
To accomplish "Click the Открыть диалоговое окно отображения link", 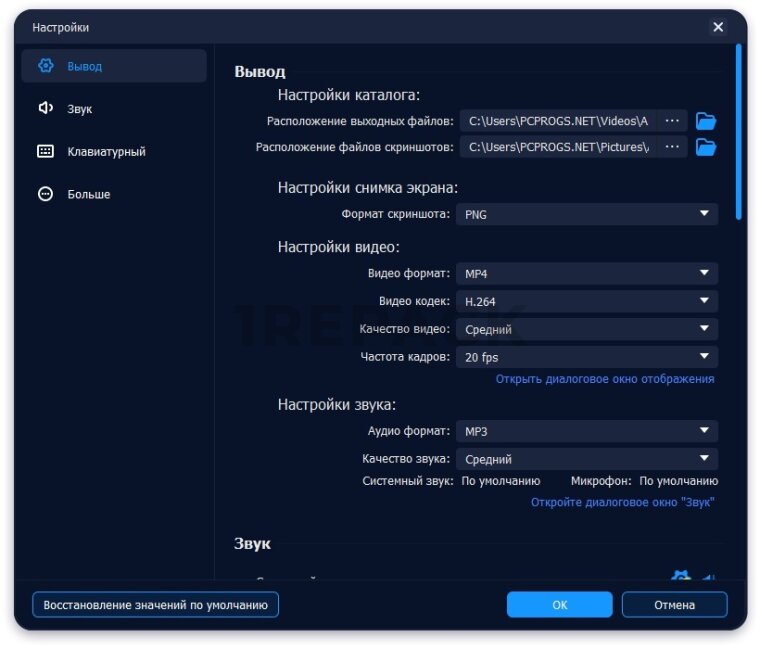I will click(605, 379).
